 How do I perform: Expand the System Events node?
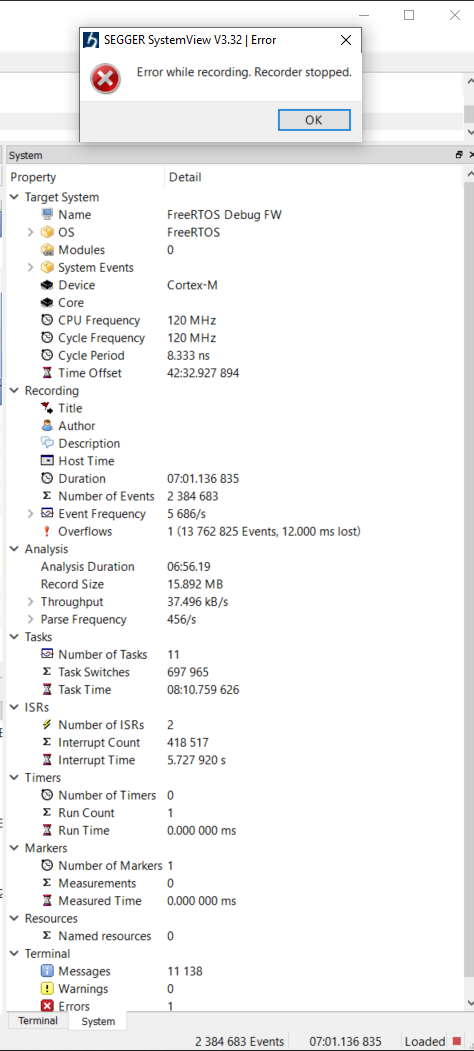pos(30,267)
